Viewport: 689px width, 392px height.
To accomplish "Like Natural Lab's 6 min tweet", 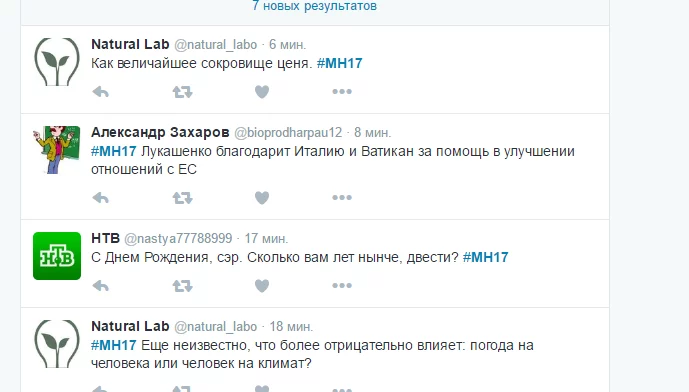I will click(x=262, y=92).
